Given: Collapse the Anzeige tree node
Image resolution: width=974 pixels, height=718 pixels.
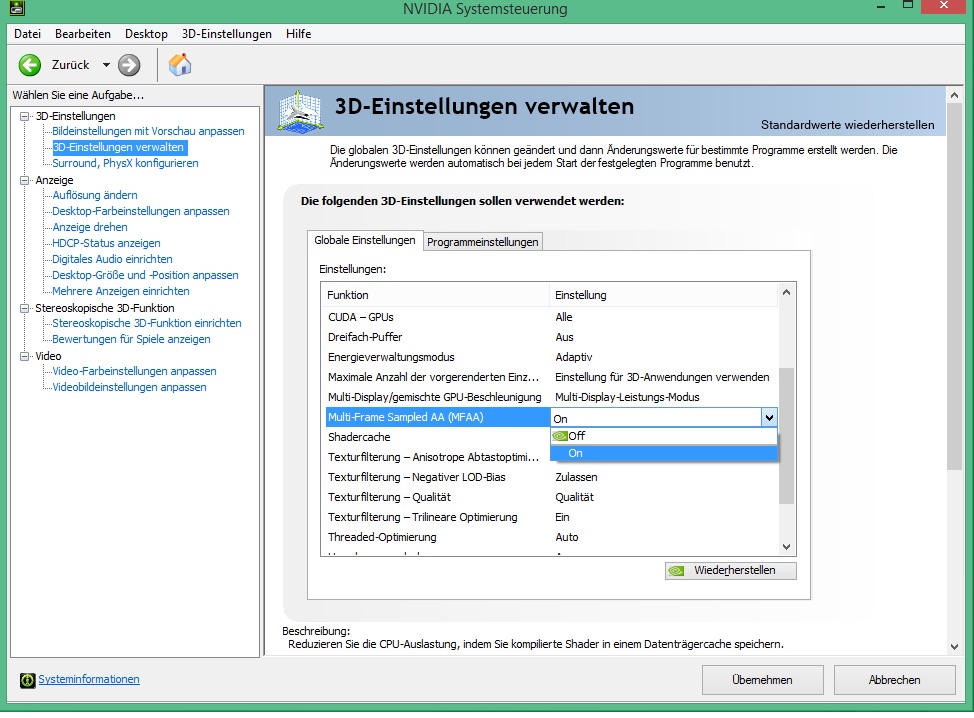Looking at the screenshot, I should click(x=25, y=180).
